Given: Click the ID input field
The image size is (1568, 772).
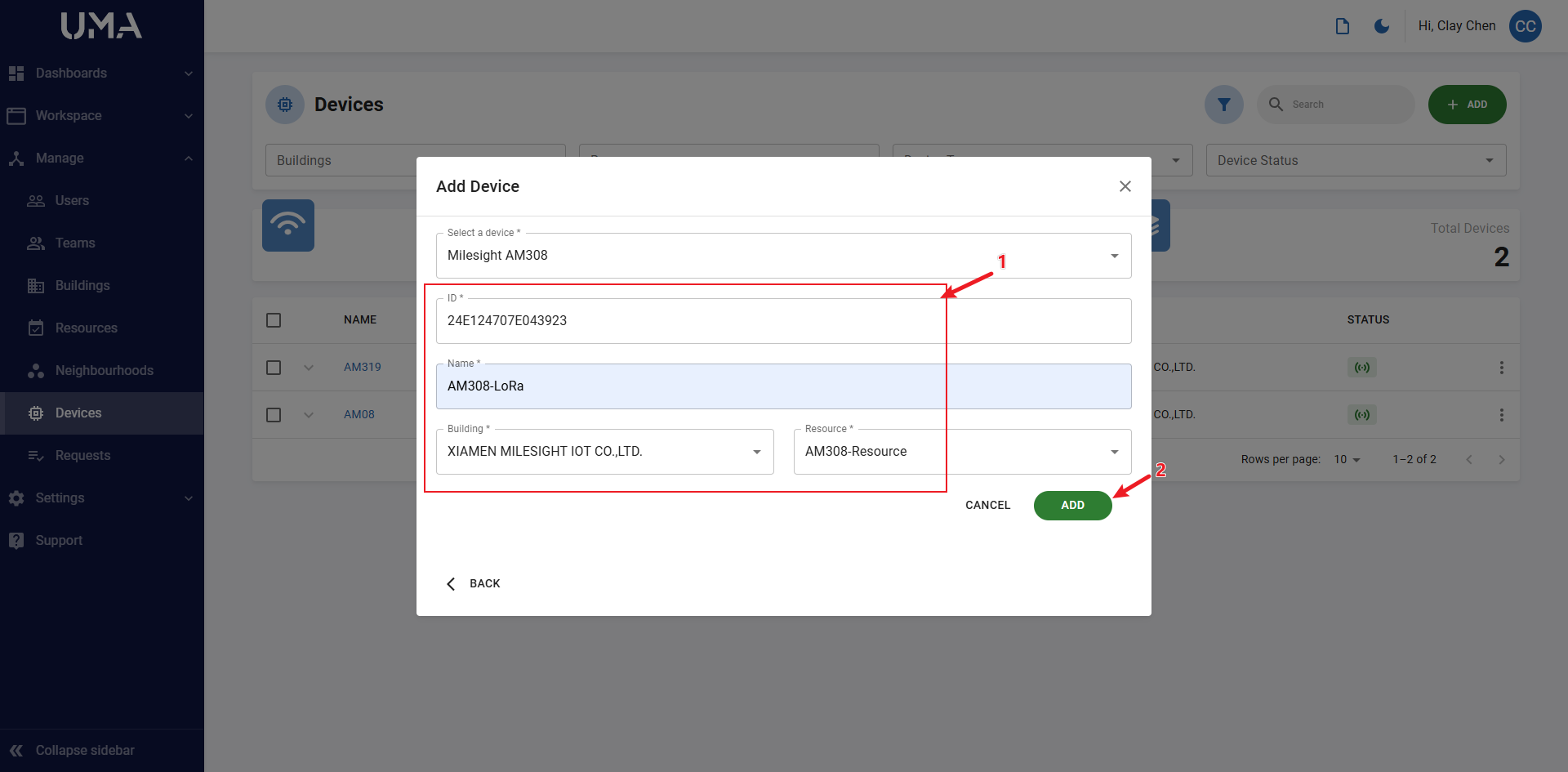Looking at the screenshot, I should click(x=784, y=321).
